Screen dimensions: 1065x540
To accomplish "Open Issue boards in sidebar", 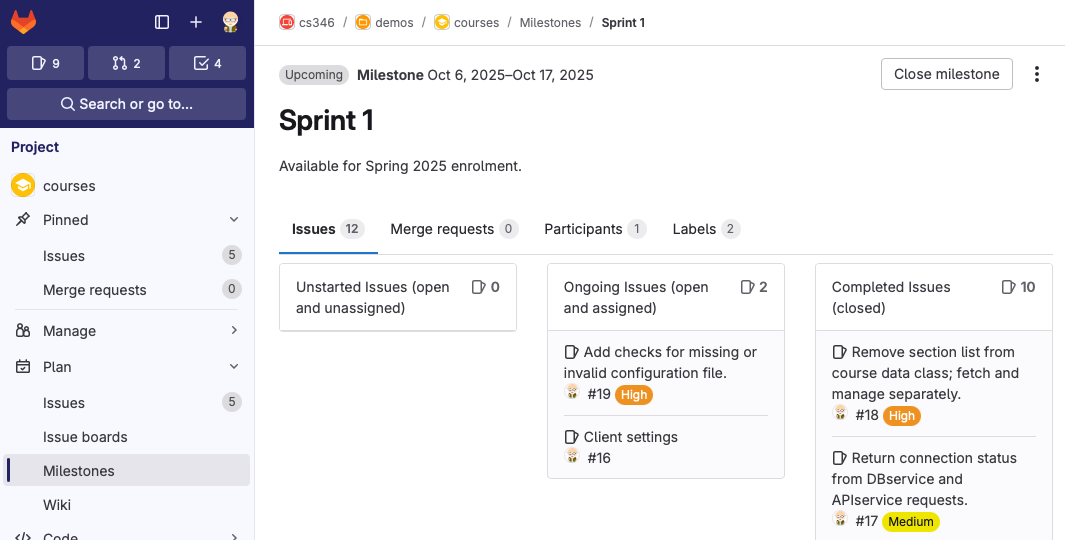I will click(x=85, y=437).
